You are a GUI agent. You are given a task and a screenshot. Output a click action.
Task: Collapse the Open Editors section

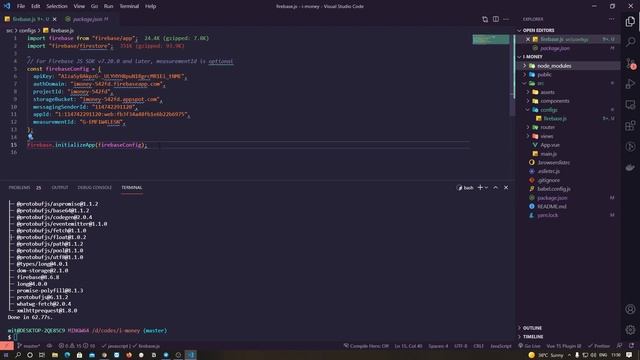click(567, 30)
